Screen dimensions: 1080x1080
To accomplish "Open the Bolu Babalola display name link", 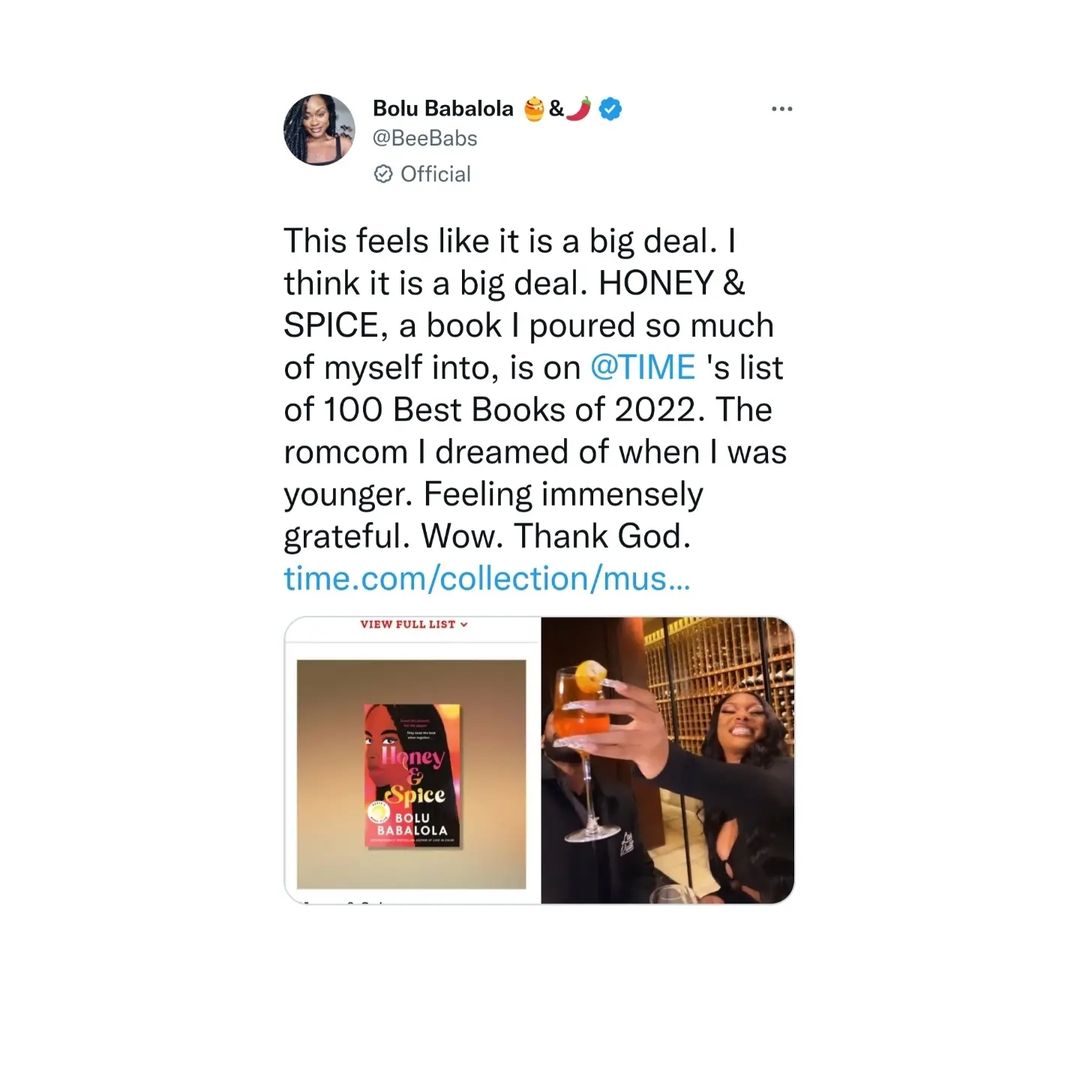I will (x=443, y=109).
